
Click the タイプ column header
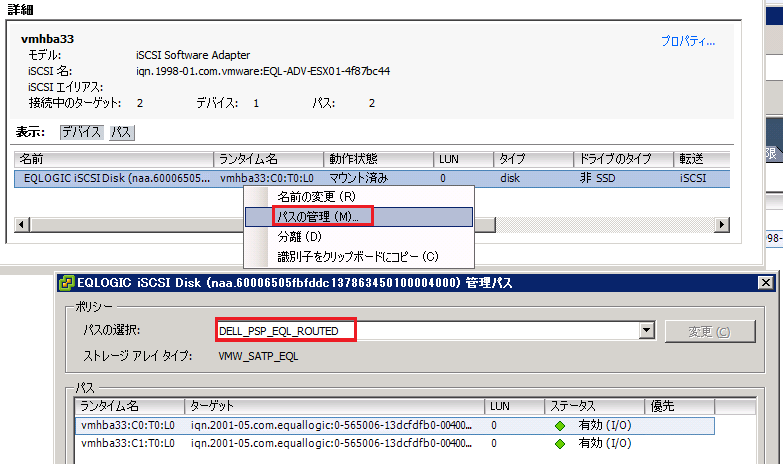[533, 159]
